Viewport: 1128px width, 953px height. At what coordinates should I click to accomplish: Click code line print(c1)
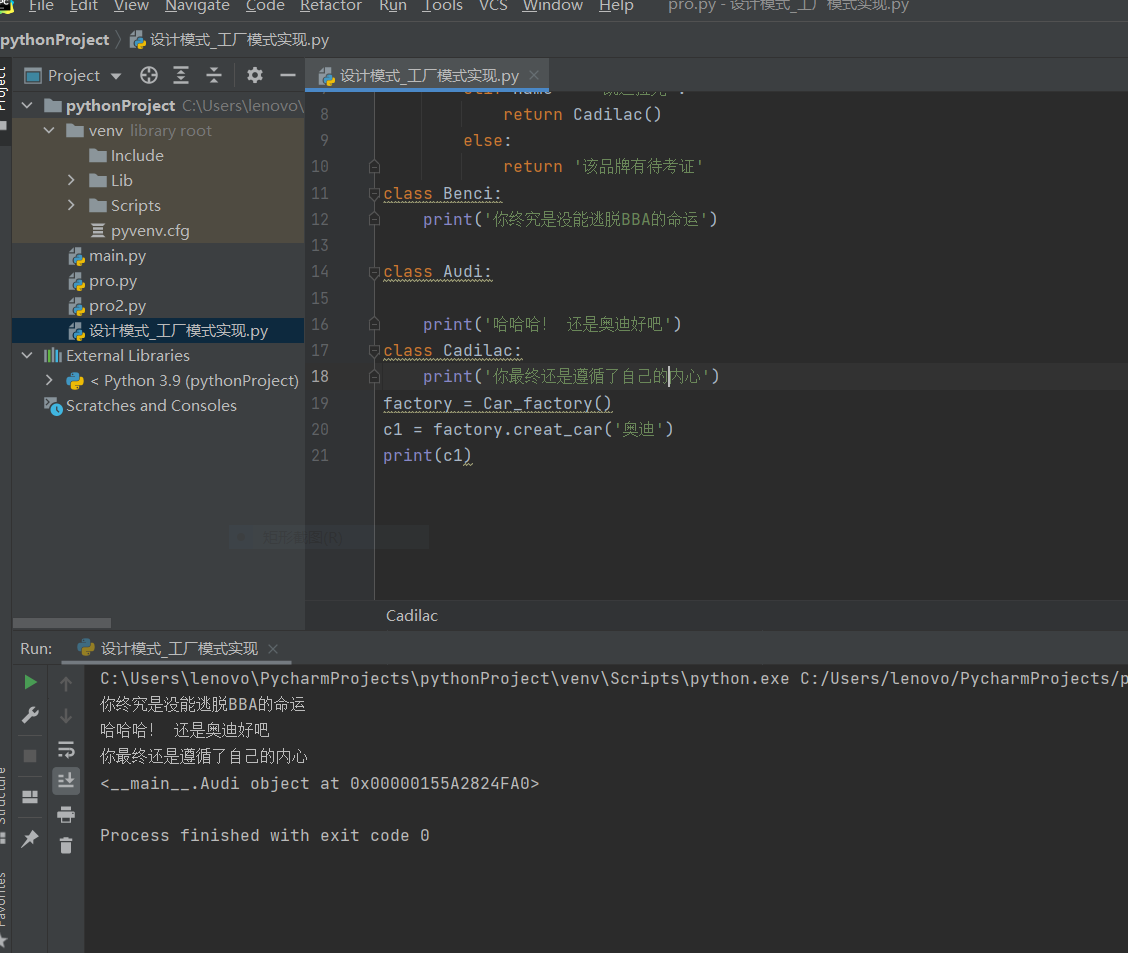427,455
